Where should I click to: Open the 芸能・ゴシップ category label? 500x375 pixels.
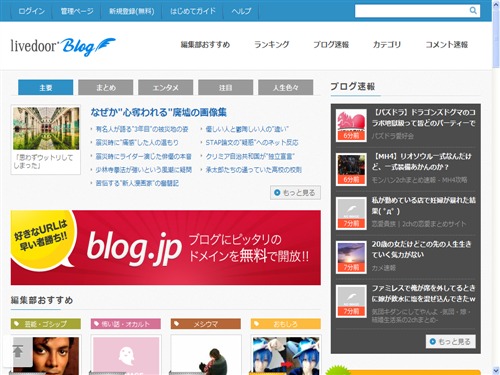pyautogui.click(x=46, y=324)
